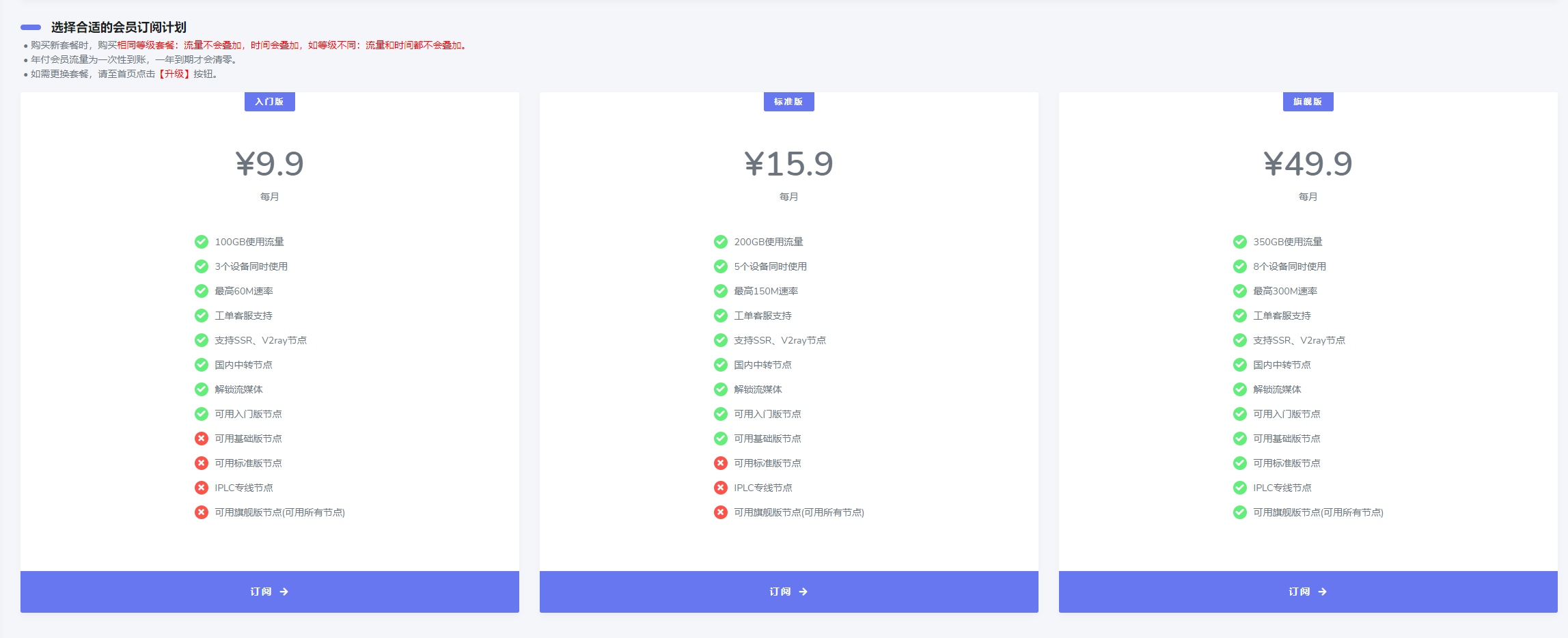Click check icon beside 最高150M速率
Viewport: 1568px width, 638px height.
point(721,291)
